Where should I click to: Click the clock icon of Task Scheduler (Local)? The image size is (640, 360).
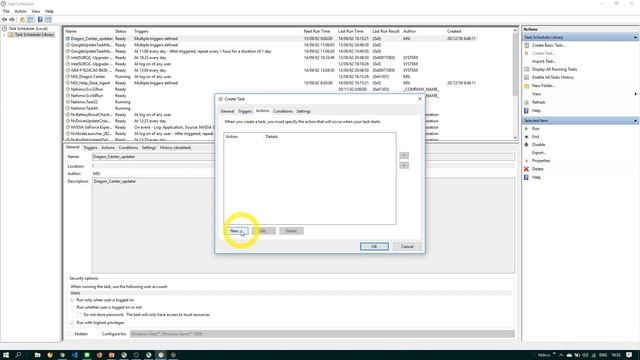[x=4, y=29]
